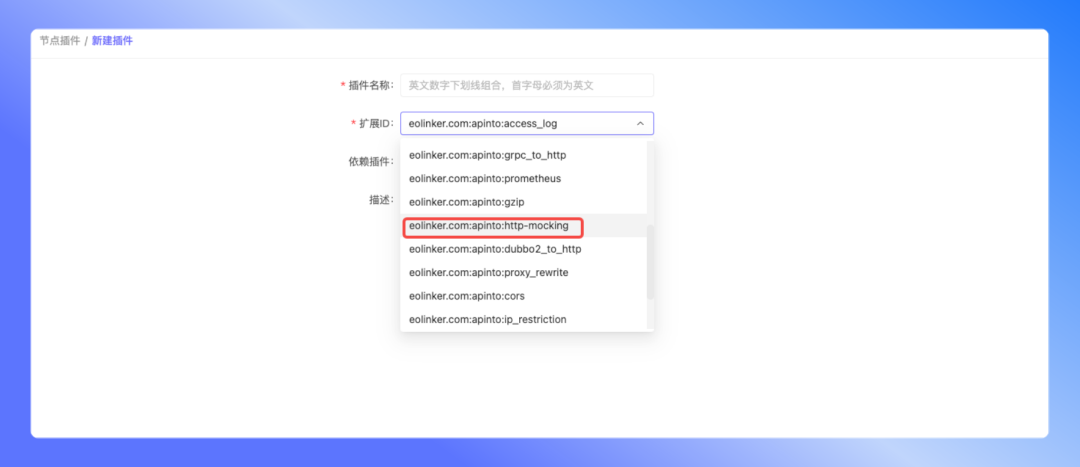The width and height of the screenshot is (1080, 467).
Task: Select eolinker.com:apinto:cors option
Action: tap(523, 295)
